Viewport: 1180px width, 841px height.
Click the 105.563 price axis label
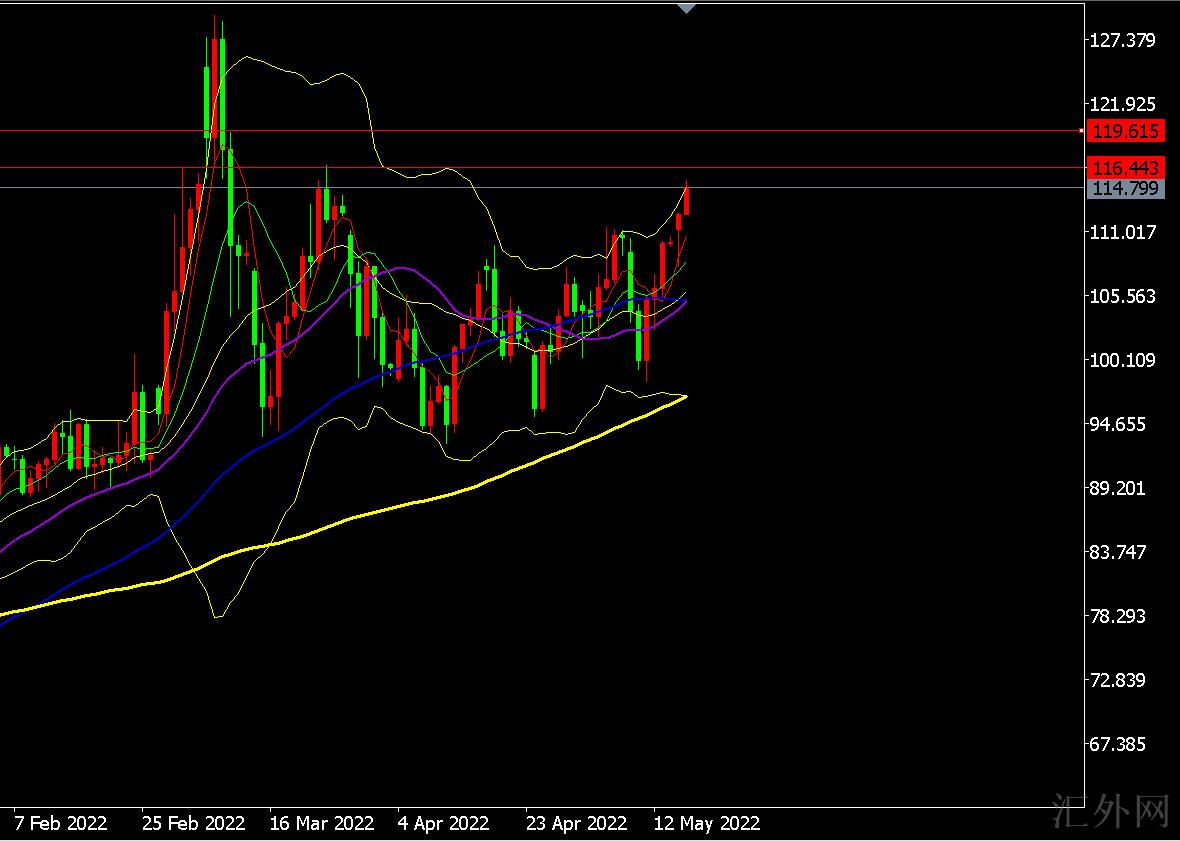1125,296
